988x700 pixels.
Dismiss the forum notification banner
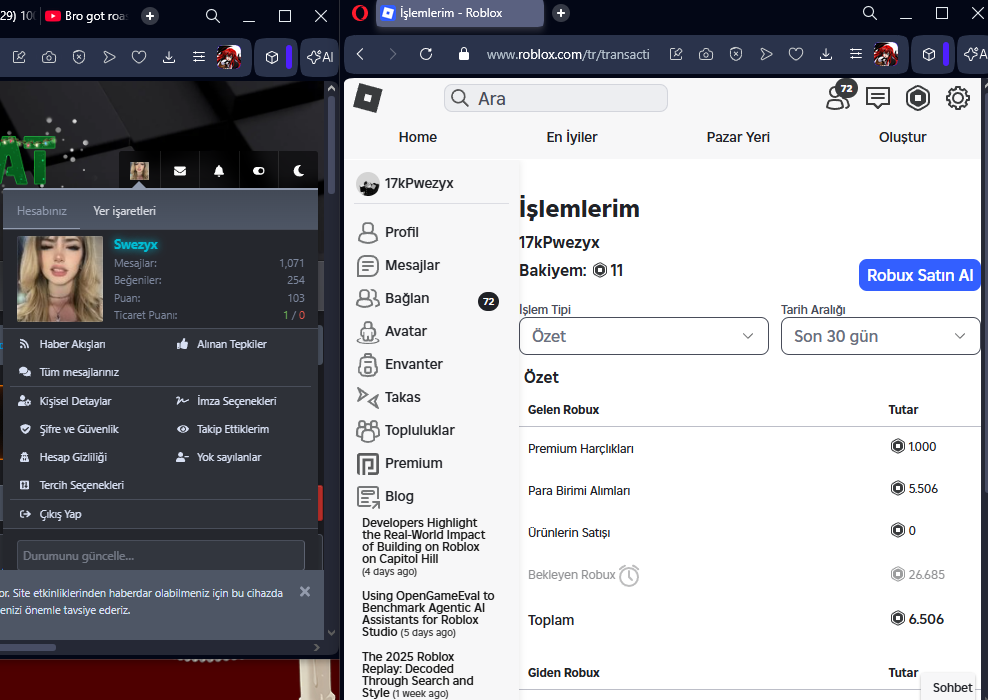[305, 592]
